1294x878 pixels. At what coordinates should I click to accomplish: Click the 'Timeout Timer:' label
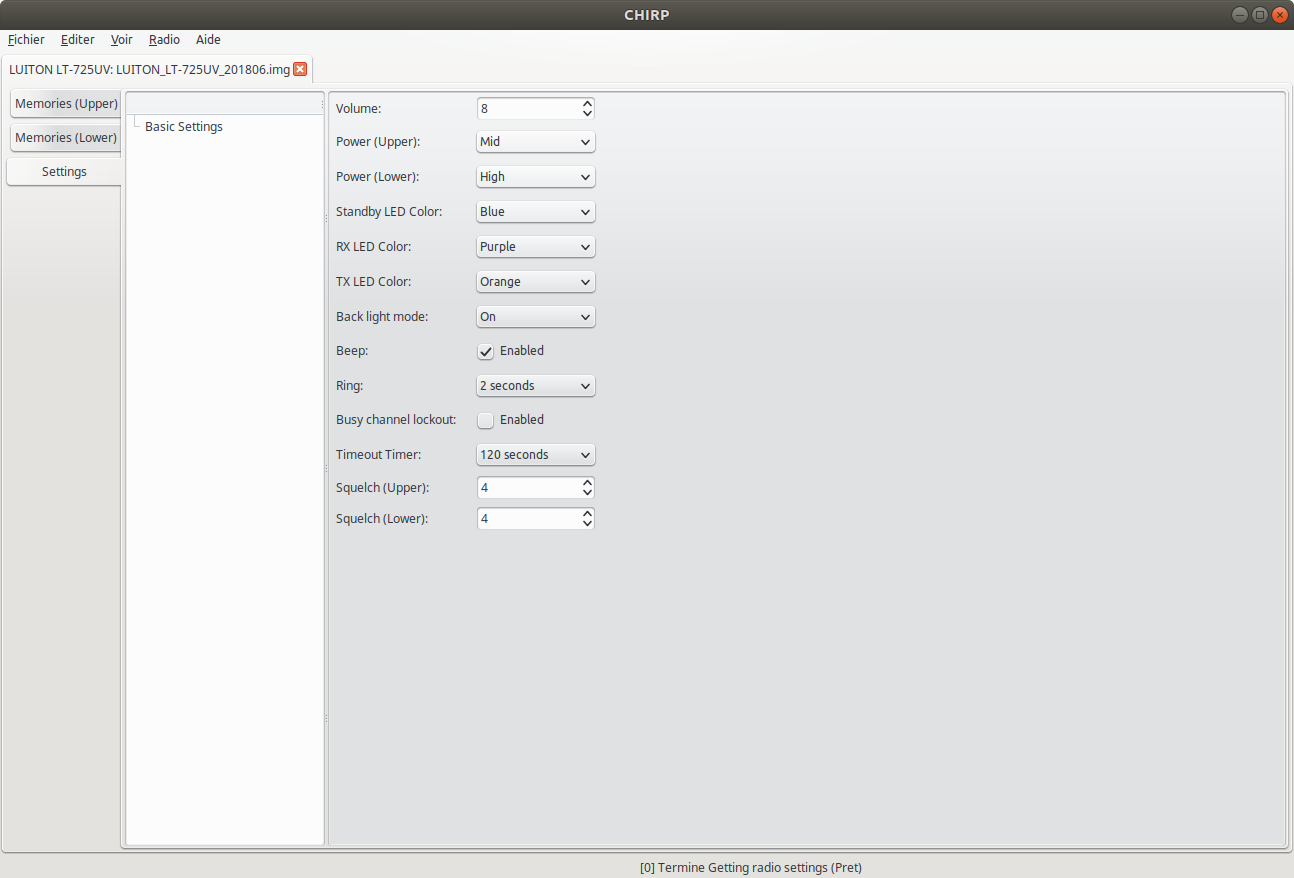pos(378,455)
